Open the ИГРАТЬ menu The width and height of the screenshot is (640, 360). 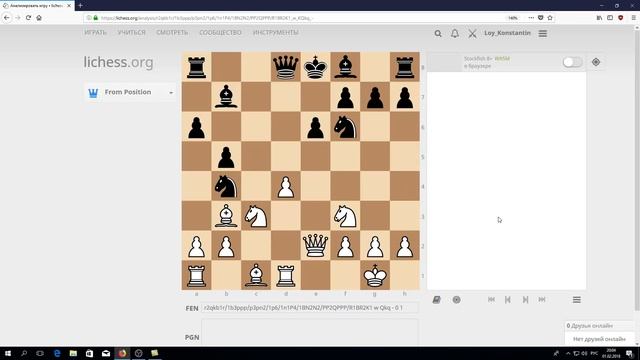[95, 33]
